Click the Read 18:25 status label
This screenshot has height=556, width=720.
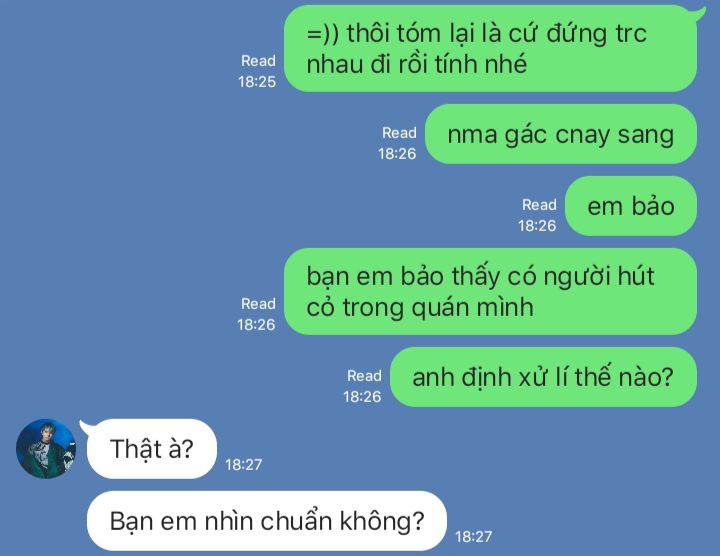257,71
